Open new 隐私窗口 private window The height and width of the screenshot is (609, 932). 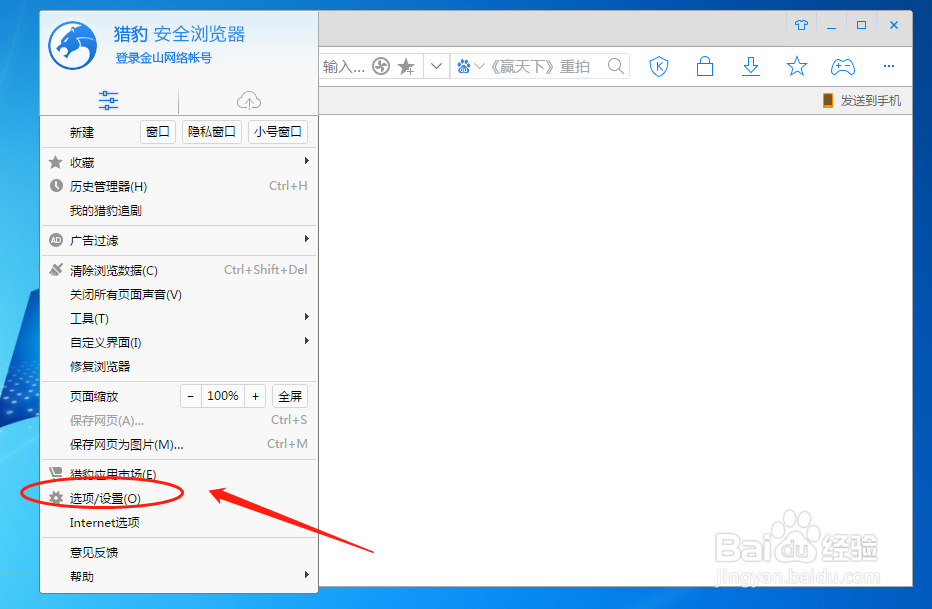pos(212,131)
